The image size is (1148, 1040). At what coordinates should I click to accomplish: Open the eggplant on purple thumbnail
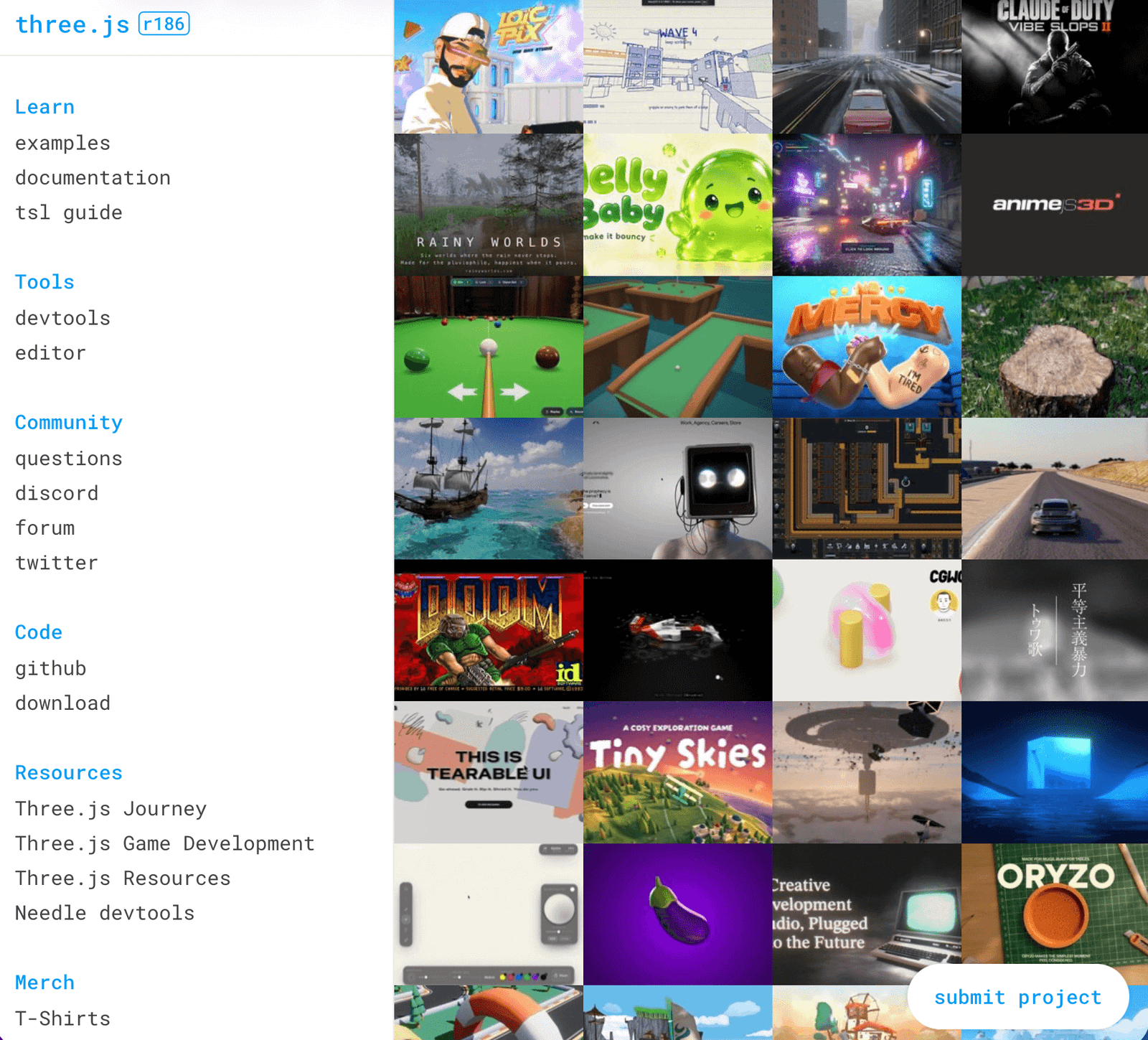(x=678, y=914)
